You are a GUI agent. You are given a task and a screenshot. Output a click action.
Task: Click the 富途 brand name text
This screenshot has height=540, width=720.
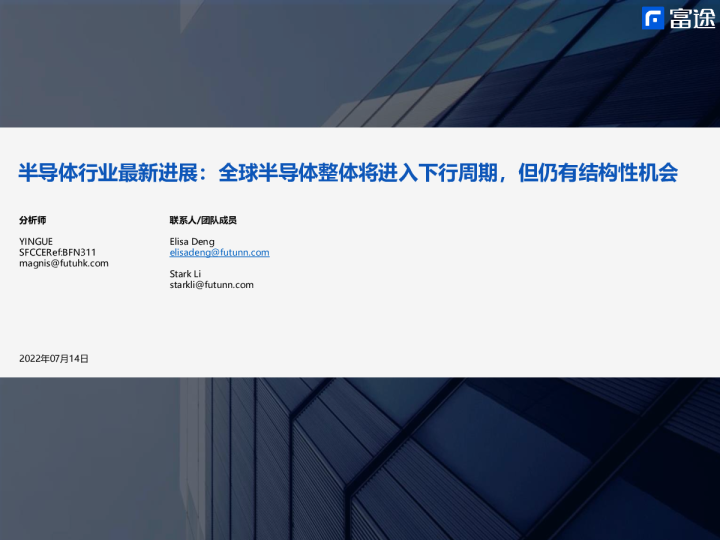tap(690, 19)
